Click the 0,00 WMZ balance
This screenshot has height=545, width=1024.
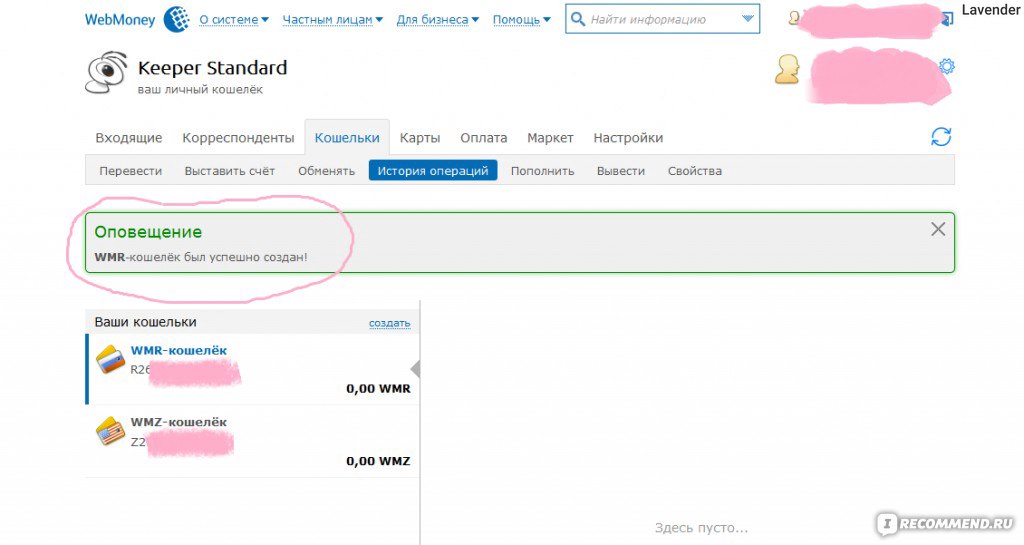[x=379, y=461]
